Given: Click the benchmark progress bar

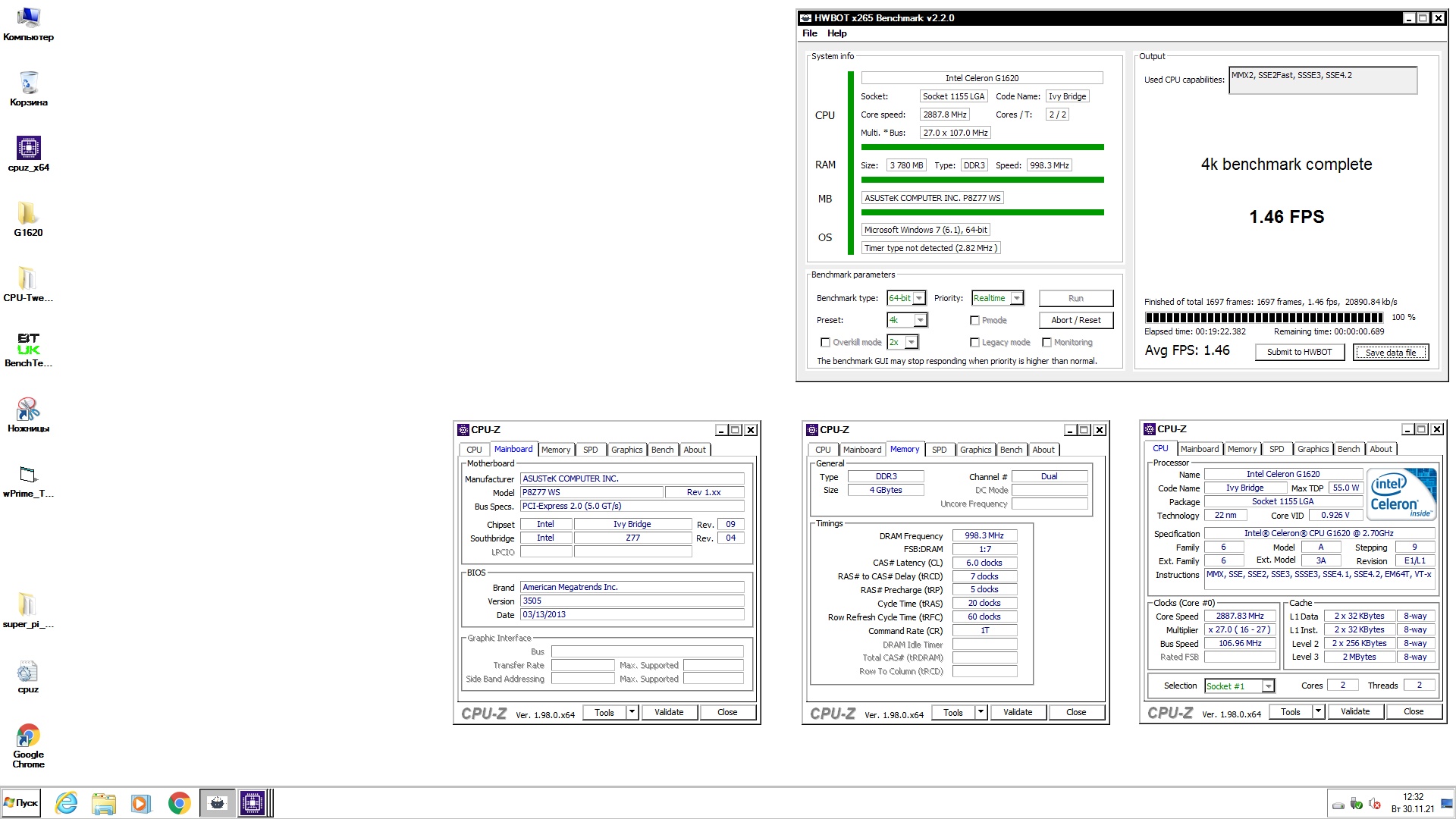Looking at the screenshot, I should (x=1264, y=318).
